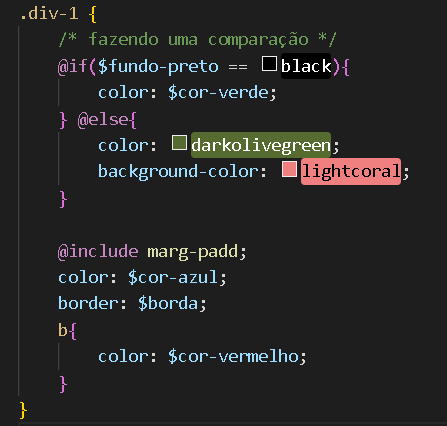Click the .div-1 selector

(x=49, y=14)
